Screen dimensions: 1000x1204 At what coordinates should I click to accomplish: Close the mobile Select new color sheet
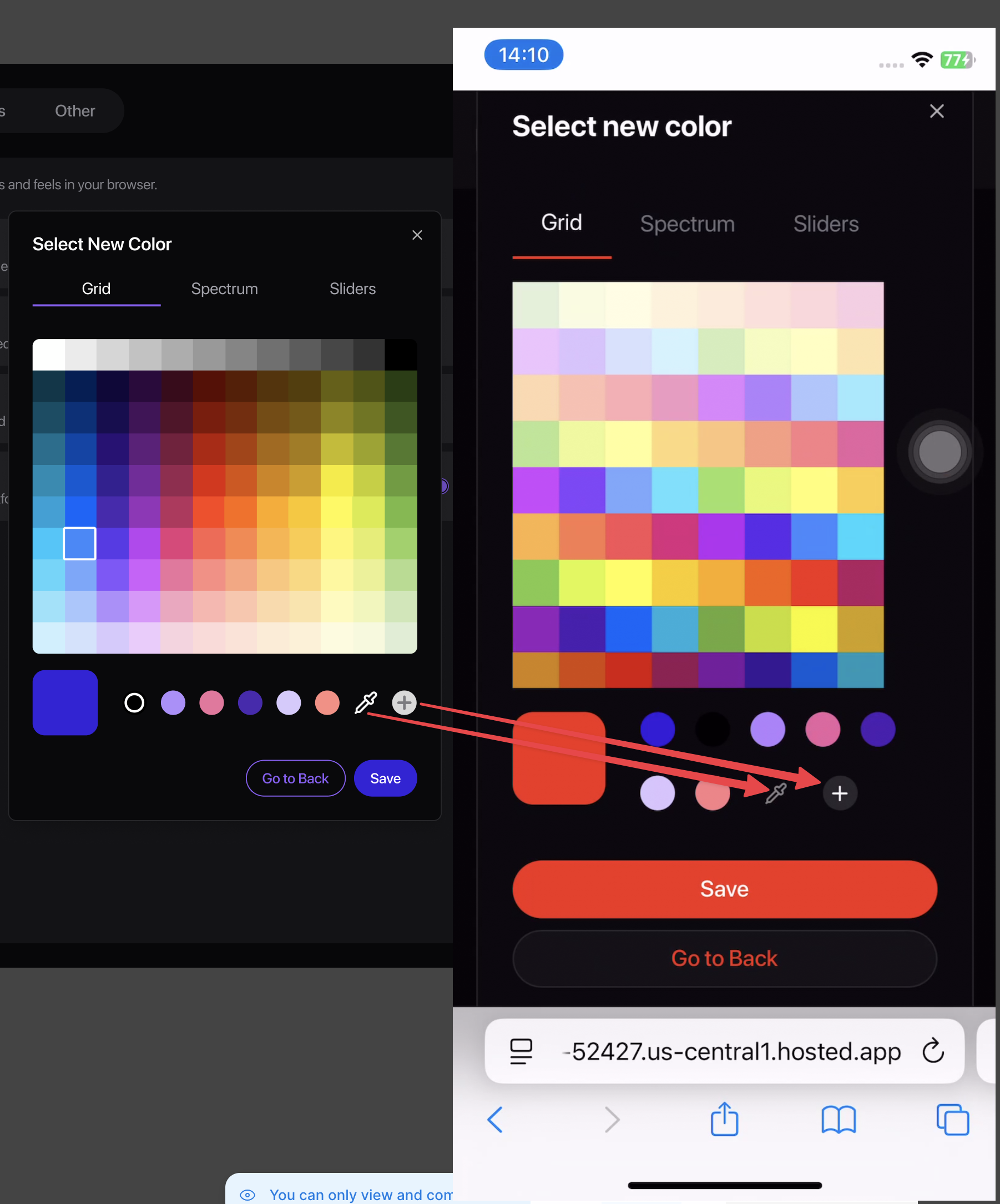pyautogui.click(x=937, y=111)
